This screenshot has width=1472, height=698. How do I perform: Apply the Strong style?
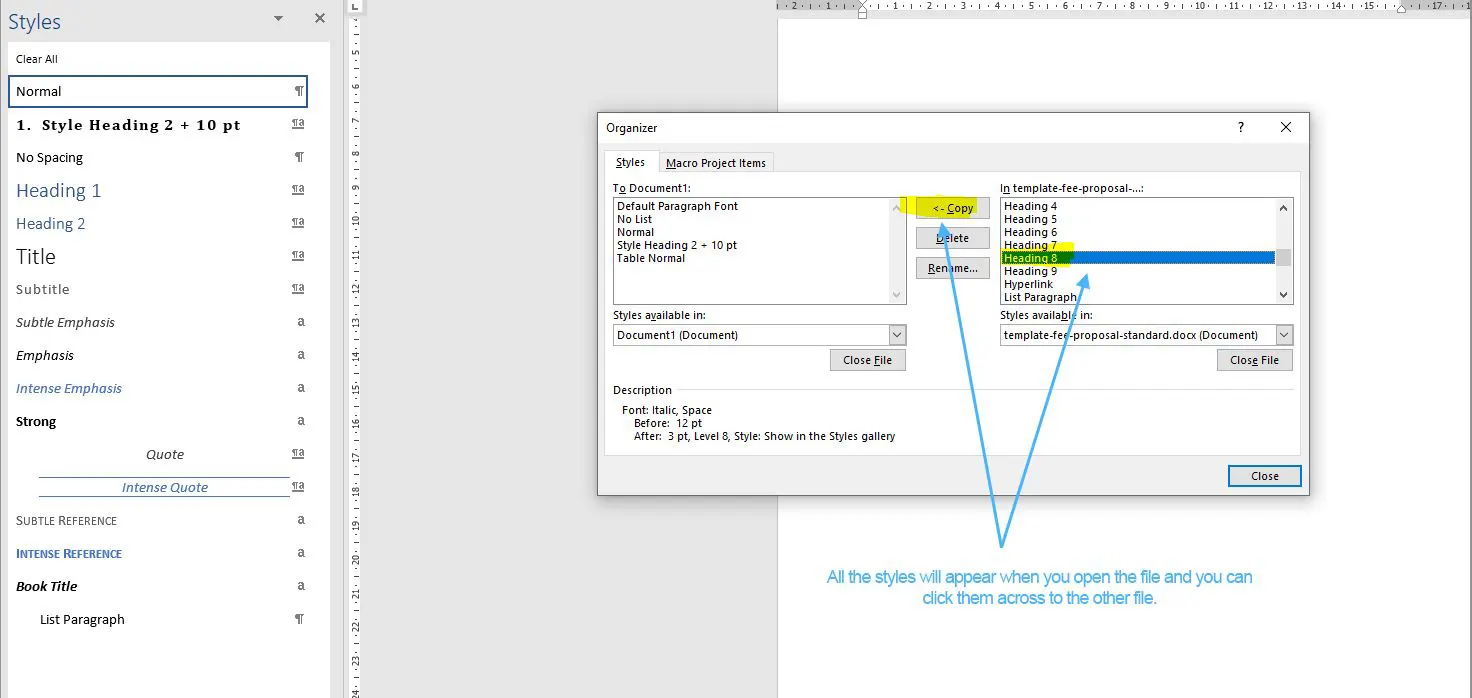click(x=158, y=421)
